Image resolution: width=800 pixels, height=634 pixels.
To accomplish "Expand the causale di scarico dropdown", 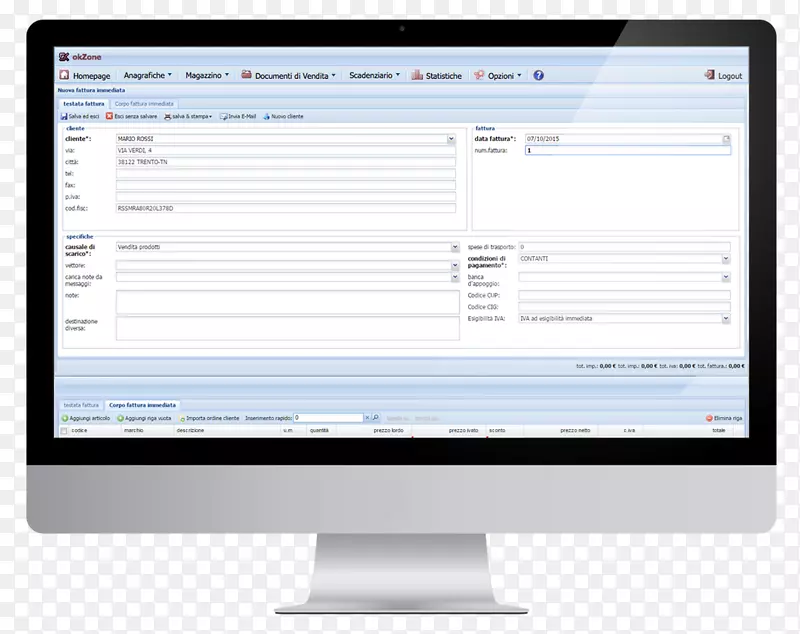I will pyautogui.click(x=455, y=247).
